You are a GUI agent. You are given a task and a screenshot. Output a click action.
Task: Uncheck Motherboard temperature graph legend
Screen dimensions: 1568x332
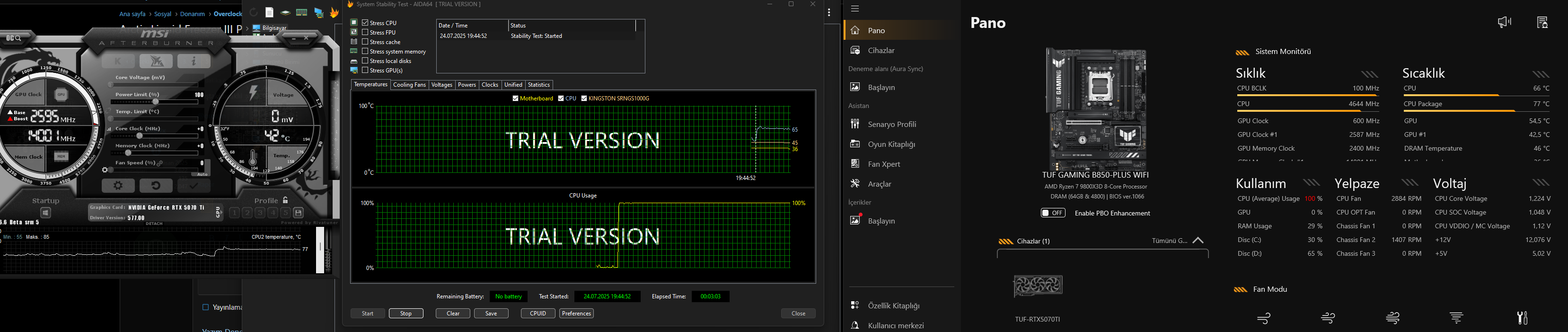pos(516,98)
